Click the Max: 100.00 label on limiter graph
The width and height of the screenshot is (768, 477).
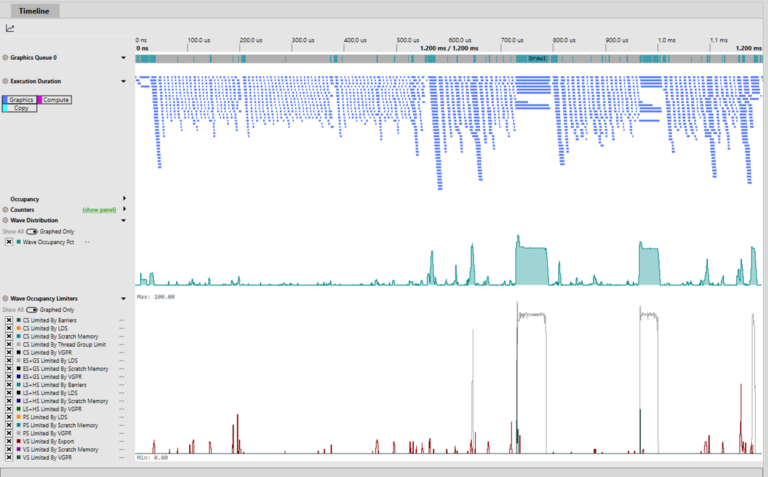click(156, 297)
